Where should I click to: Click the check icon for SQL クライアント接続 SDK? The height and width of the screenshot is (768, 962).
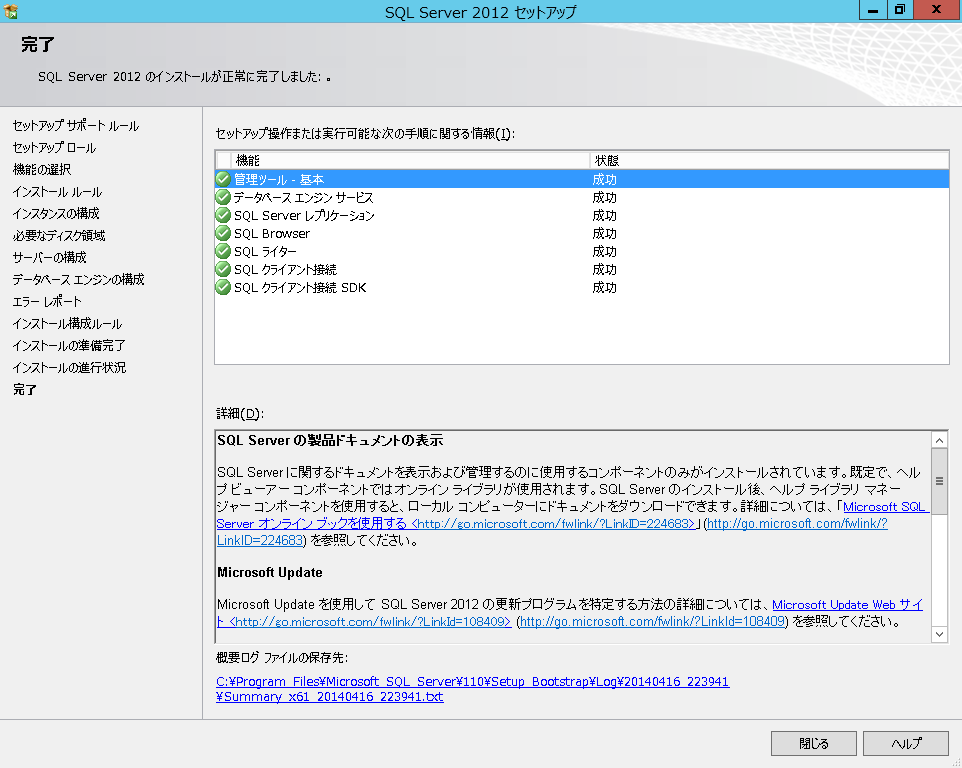223,287
